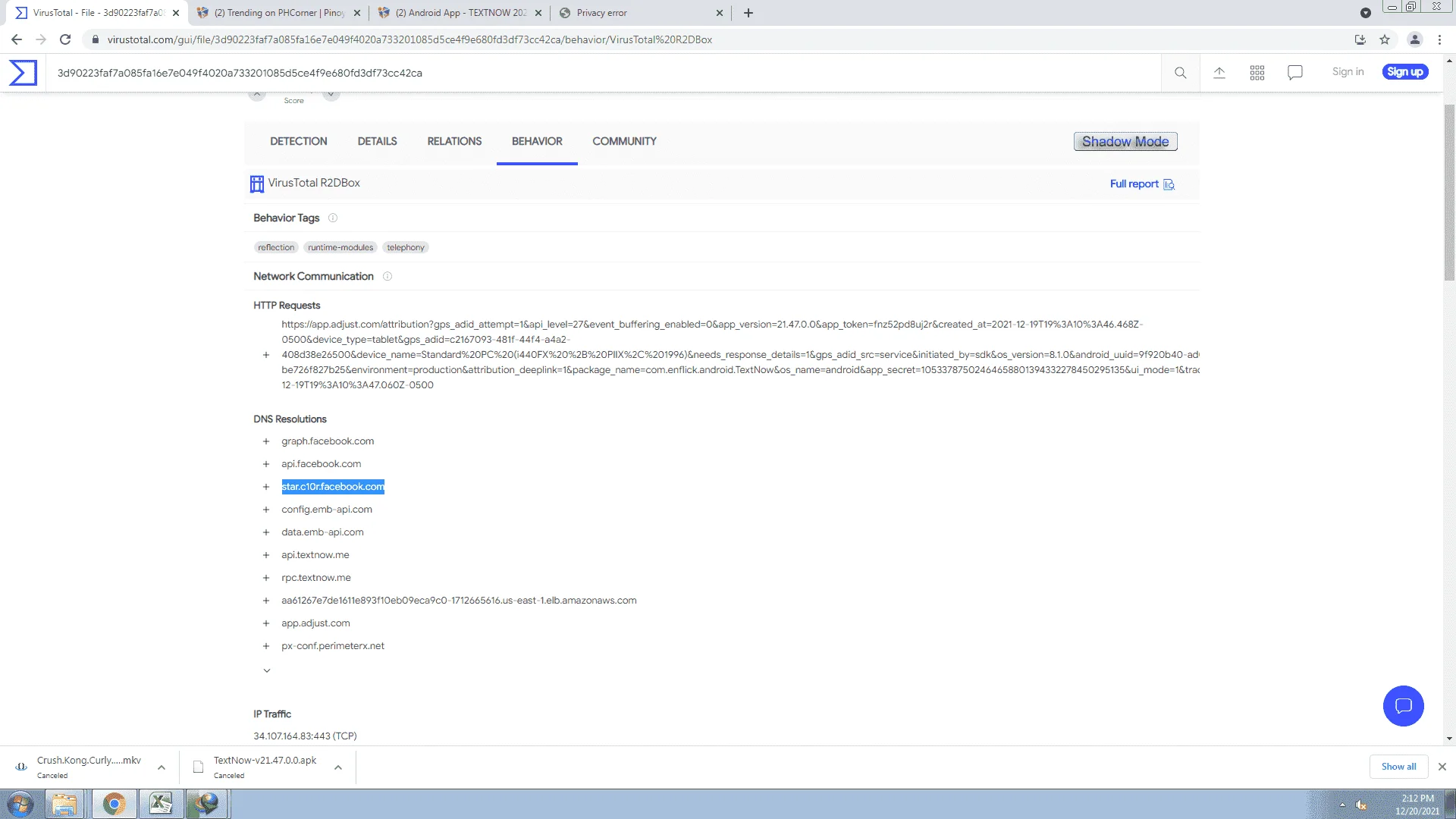Click the amazonaws.com DNS resolution text
The height and width of the screenshot is (819, 1456).
coord(459,601)
